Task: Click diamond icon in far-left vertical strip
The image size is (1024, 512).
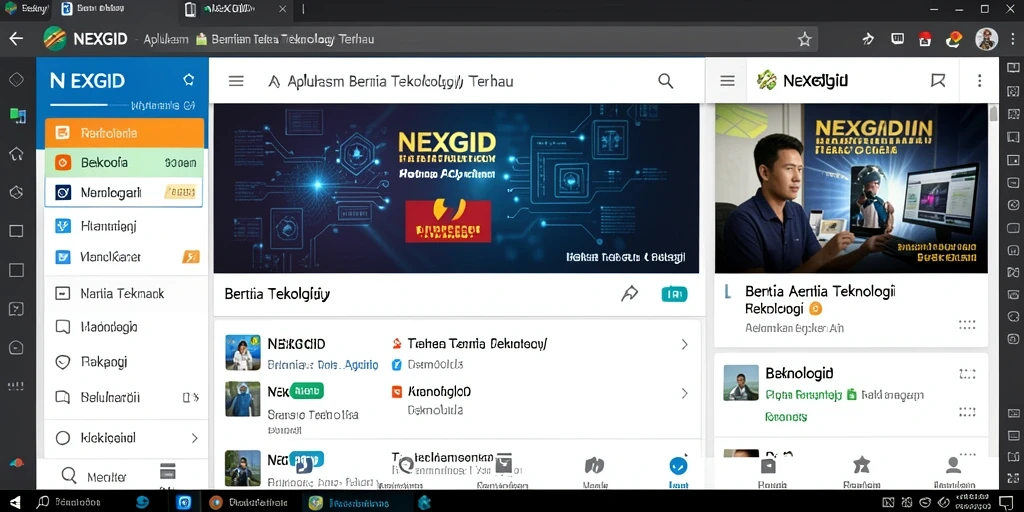Action: [x=16, y=80]
